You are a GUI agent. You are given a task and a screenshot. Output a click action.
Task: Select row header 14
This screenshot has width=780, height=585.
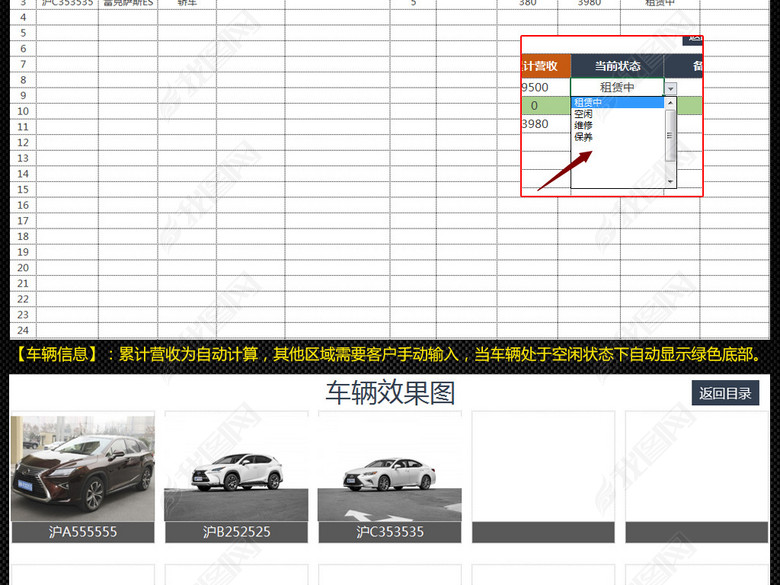[x=23, y=174]
